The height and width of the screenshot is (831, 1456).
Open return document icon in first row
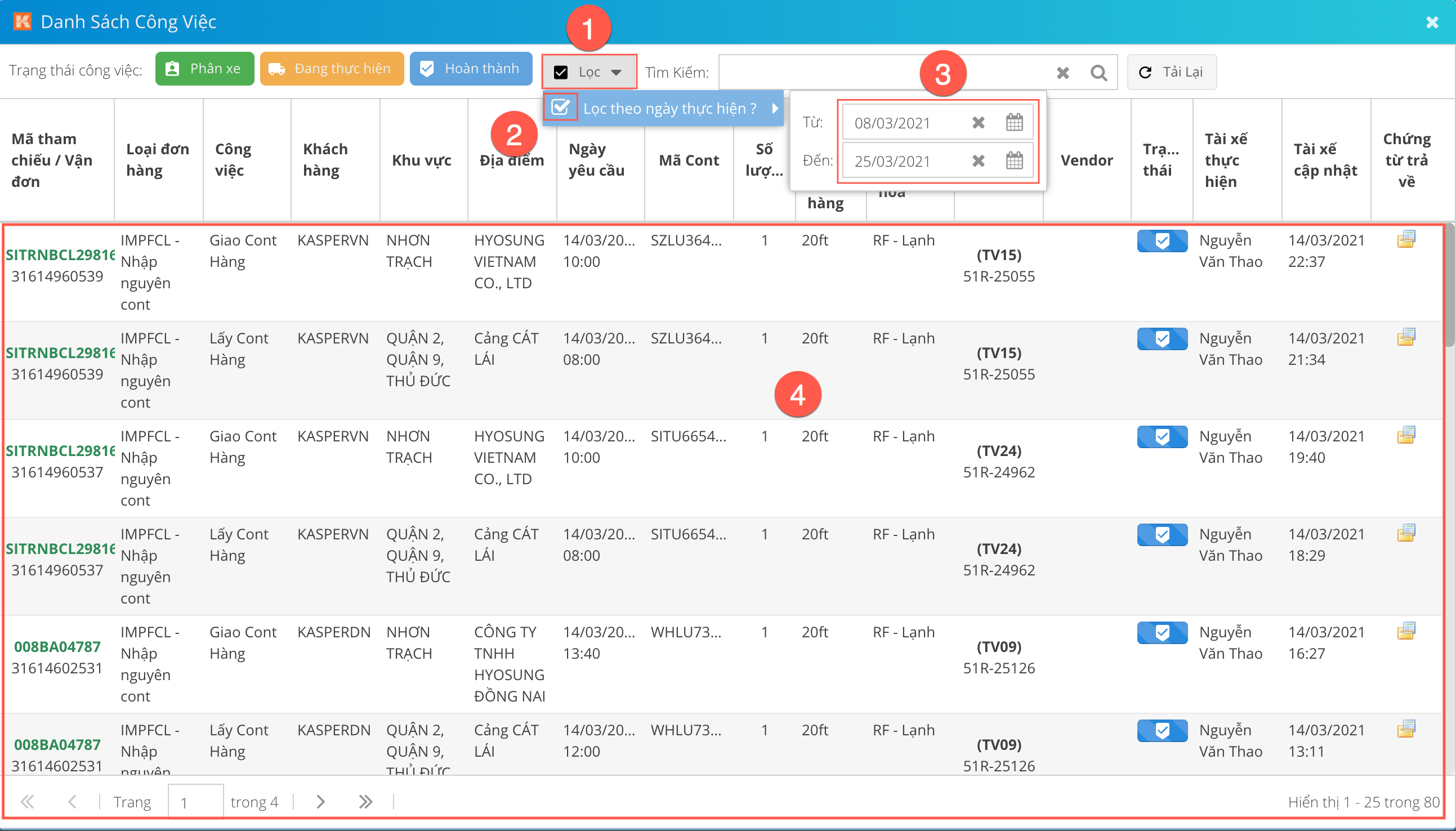pos(1406,239)
